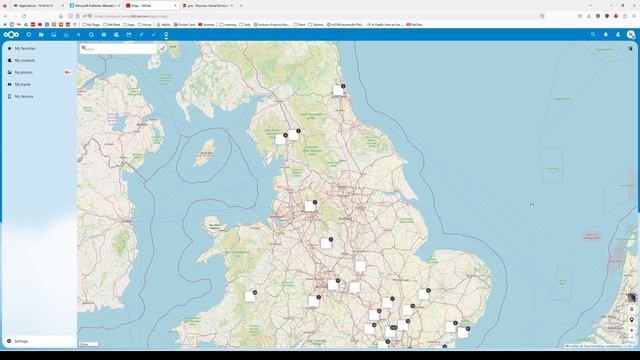Image resolution: width=640 pixels, height=360 pixels.
Task: Switch to Microsoft Publisher Alternative tab
Action: coord(95,6)
